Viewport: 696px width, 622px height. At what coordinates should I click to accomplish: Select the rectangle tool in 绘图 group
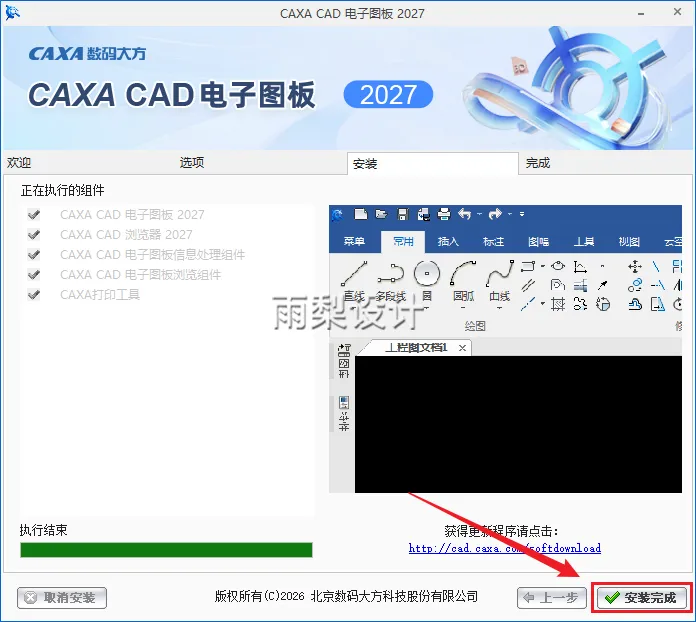tap(528, 266)
